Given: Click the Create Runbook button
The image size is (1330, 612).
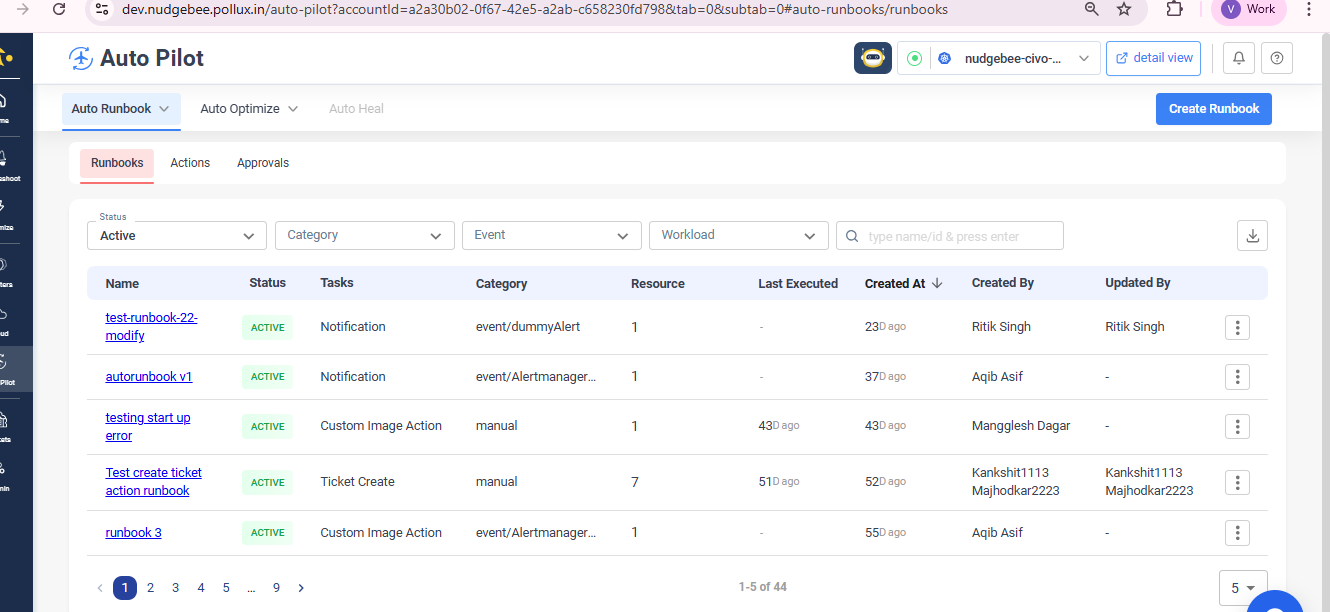Looking at the screenshot, I should (1213, 109).
